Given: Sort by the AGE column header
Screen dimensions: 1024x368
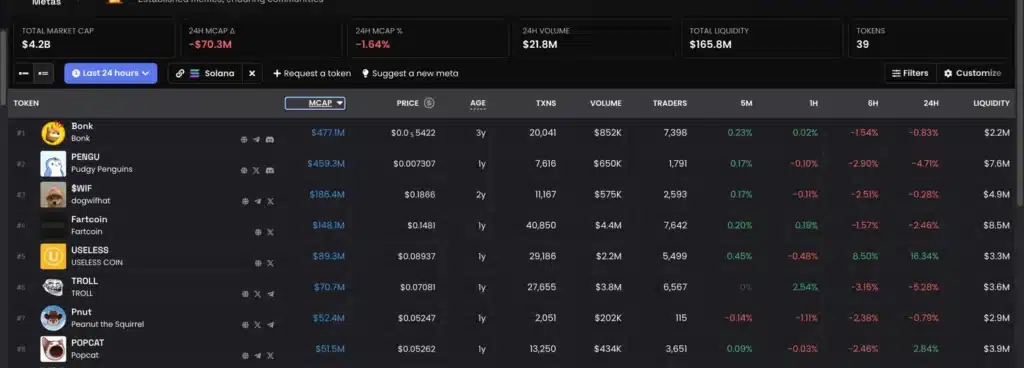Looking at the screenshot, I should point(478,103).
